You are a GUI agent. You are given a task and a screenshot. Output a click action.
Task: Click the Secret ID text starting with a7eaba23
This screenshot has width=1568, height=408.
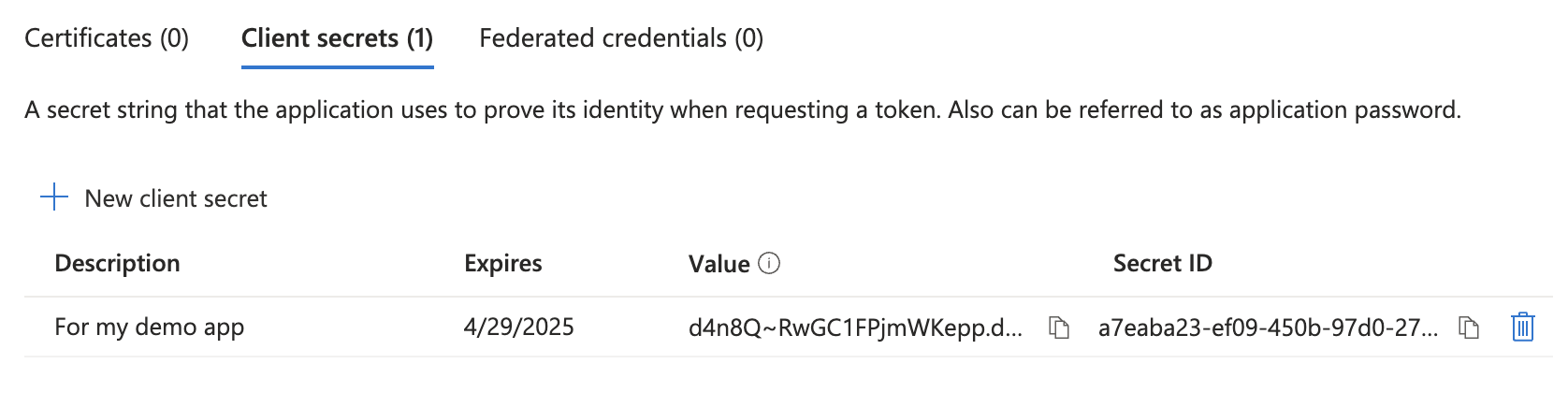1268,328
